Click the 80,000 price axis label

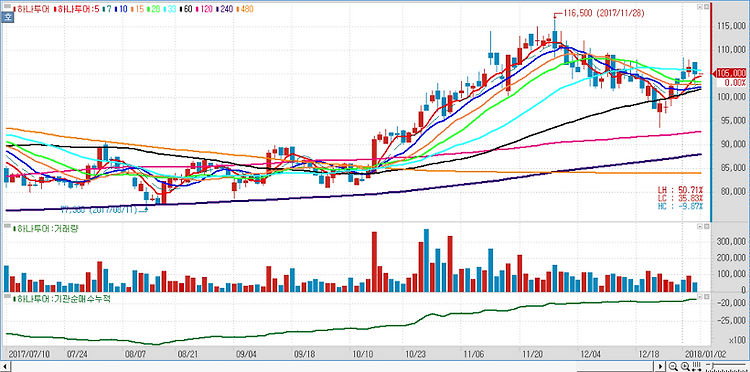coord(734,191)
